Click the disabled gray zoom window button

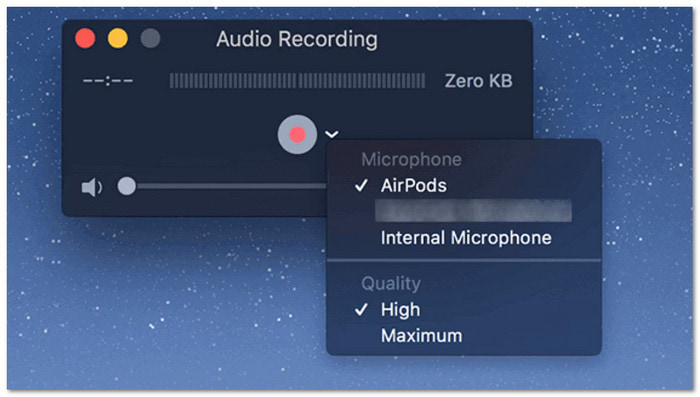pos(150,38)
